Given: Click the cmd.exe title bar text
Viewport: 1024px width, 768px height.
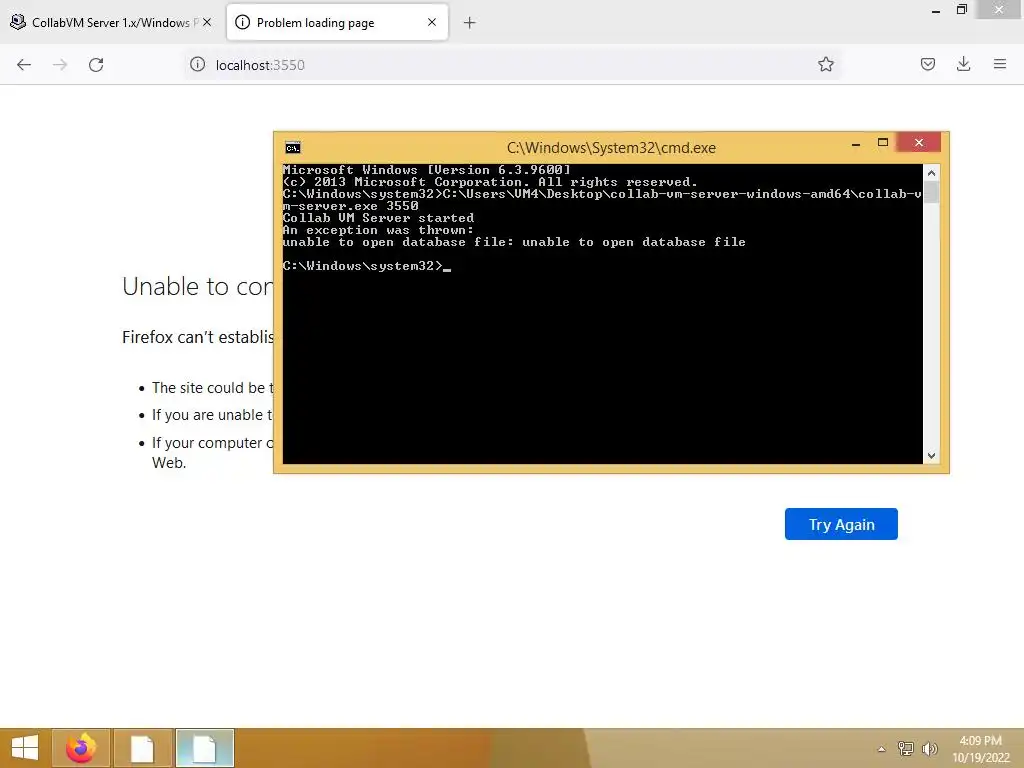Looking at the screenshot, I should tap(611, 148).
